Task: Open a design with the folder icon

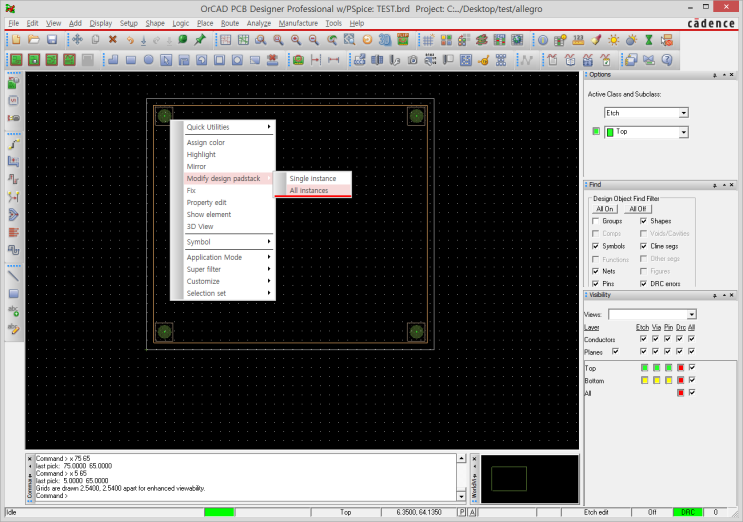Action: [x=34, y=39]
